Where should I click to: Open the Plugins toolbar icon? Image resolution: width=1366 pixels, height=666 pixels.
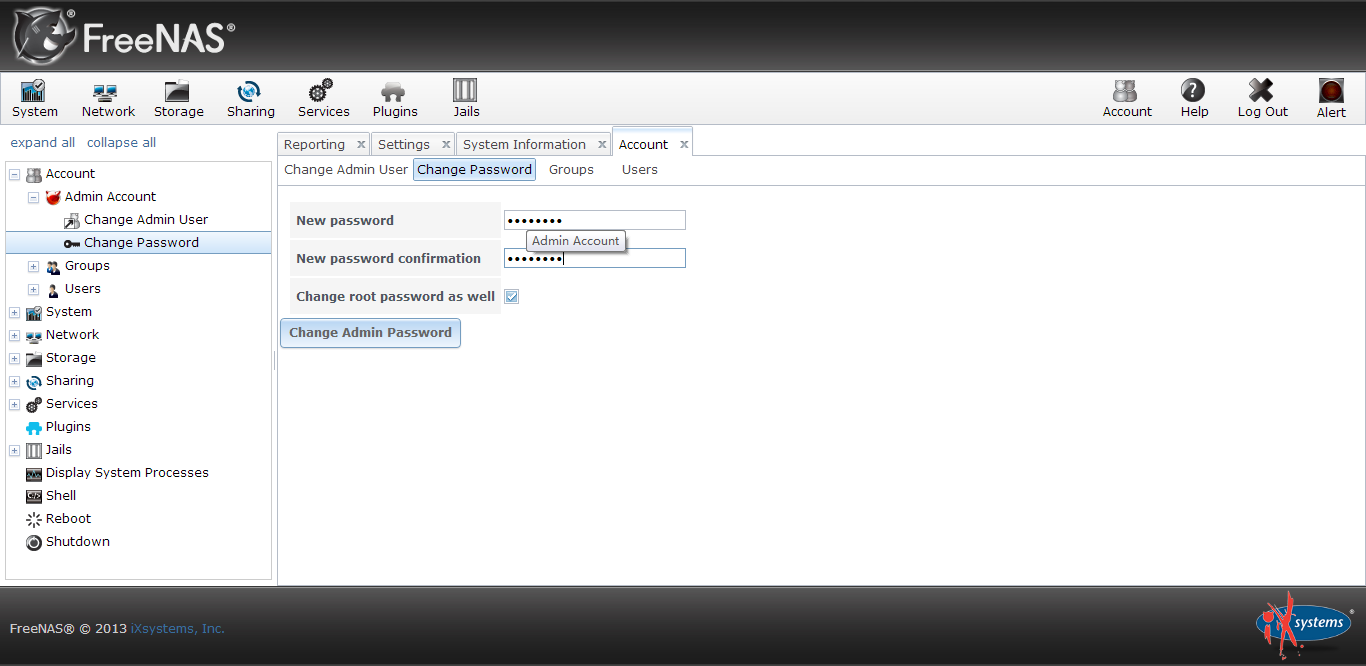(395, 99)
